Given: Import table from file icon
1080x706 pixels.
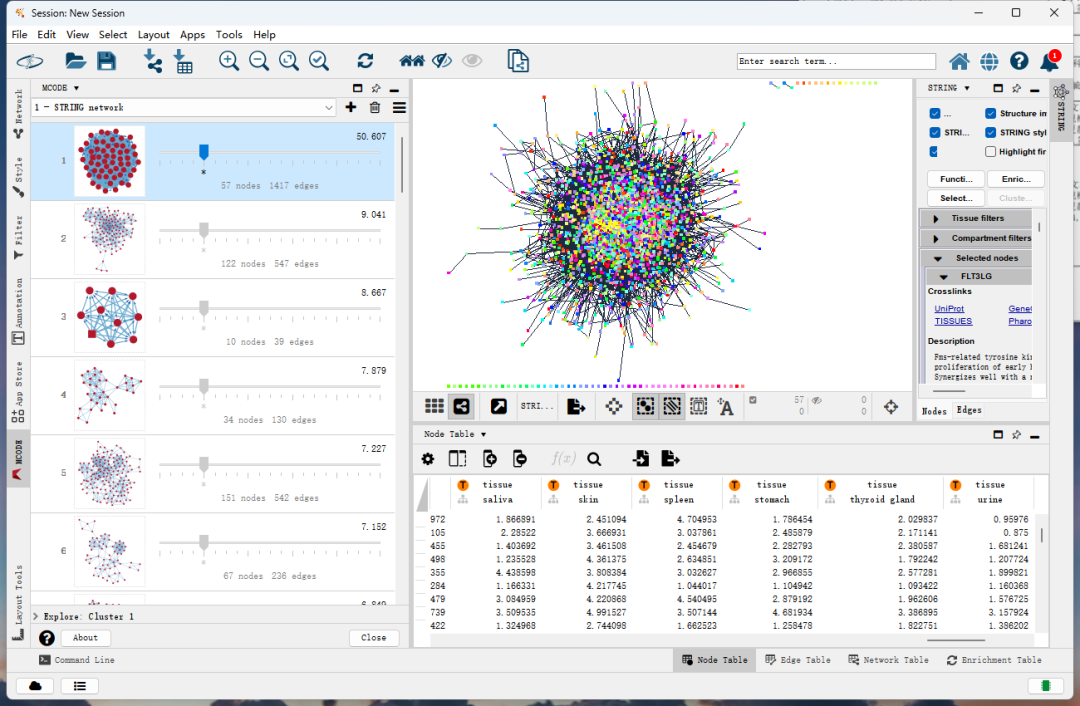Looking at the screenshot, I should click(x=183, y=61).
